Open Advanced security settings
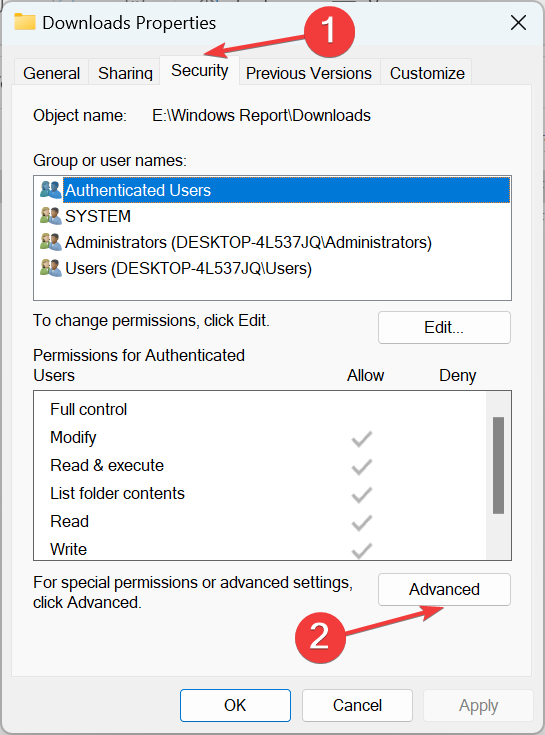This screenshot has width=545, height=735. coord(444,589)
